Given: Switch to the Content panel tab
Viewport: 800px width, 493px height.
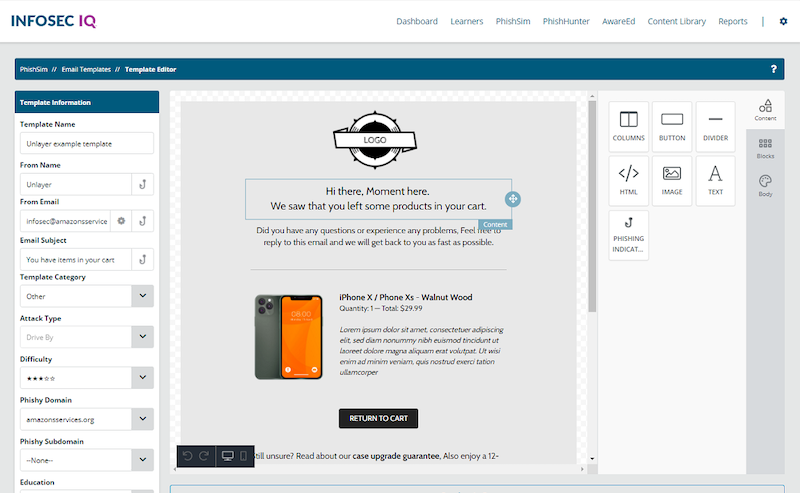Looking at the screenshot, I should pyautogui.click(x=765, y=110).
